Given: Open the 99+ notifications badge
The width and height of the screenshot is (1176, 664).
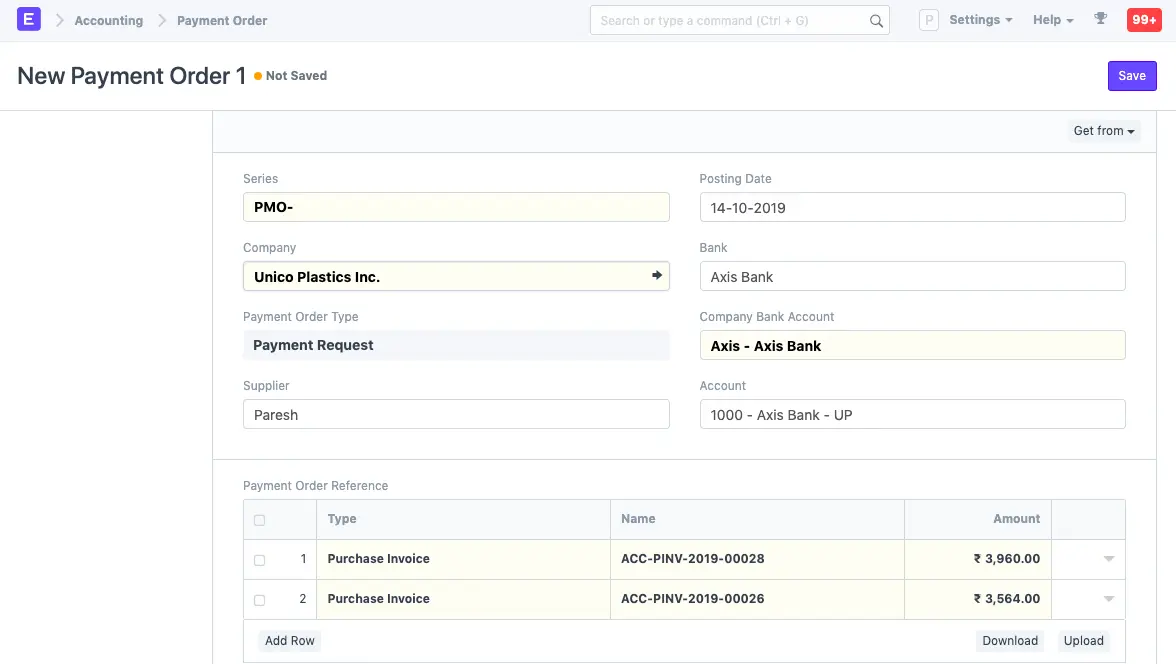Looking at the screenshot, I should pyautogui.click(x=1144, y=20).
